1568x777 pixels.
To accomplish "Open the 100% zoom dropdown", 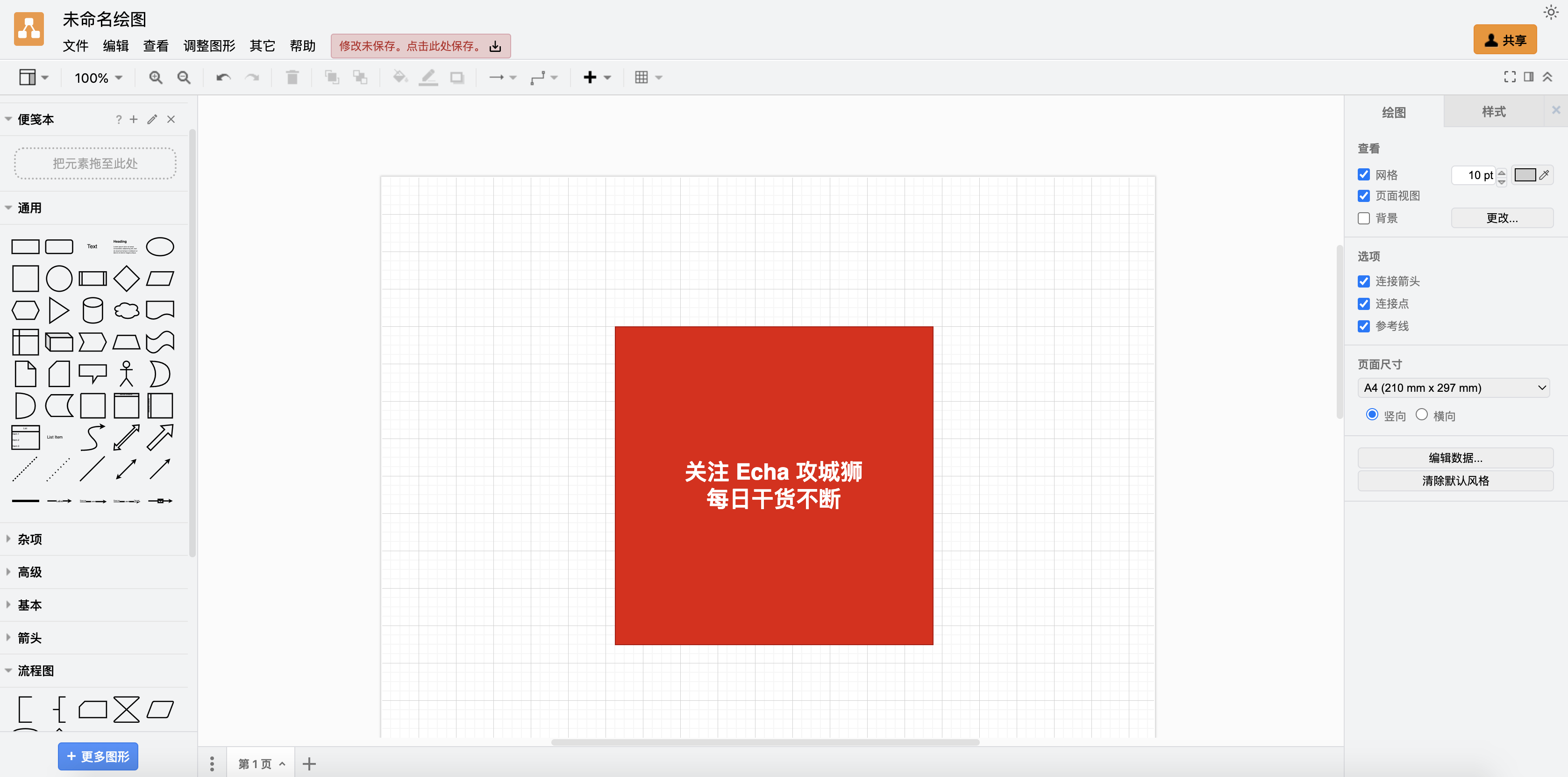I will click(99, 78).
